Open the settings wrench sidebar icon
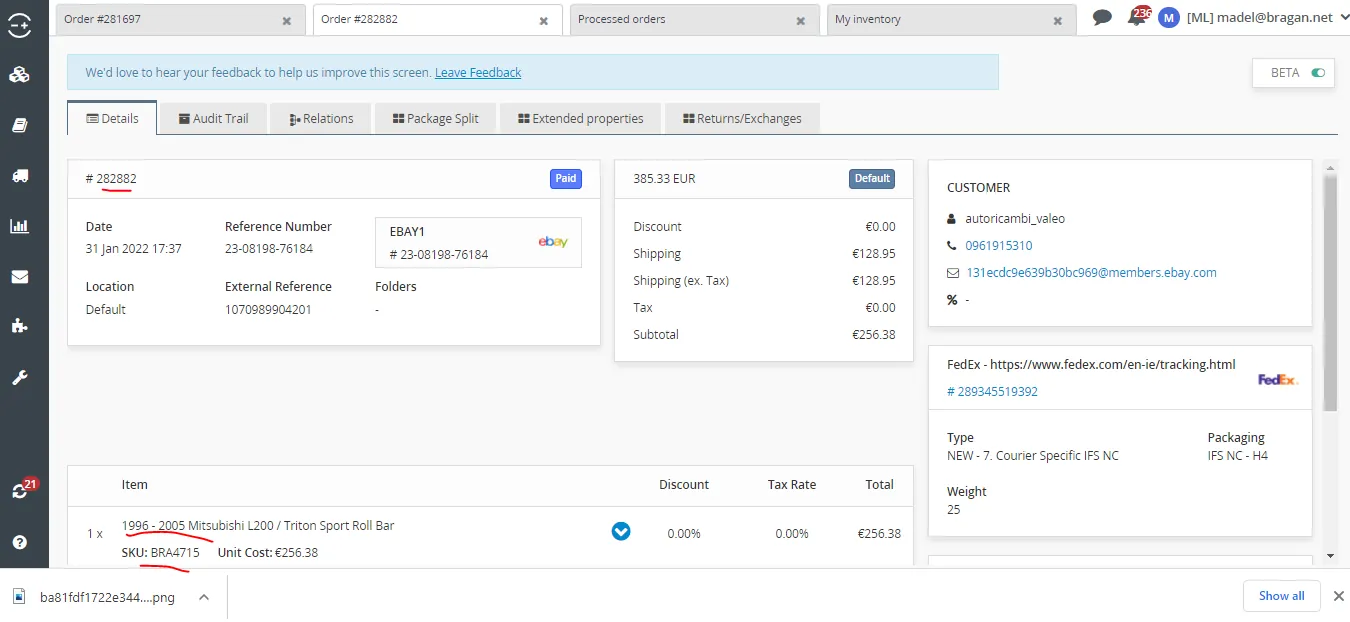The width and height of the screenshot is (1350, 622). click(x=19, y=377)
